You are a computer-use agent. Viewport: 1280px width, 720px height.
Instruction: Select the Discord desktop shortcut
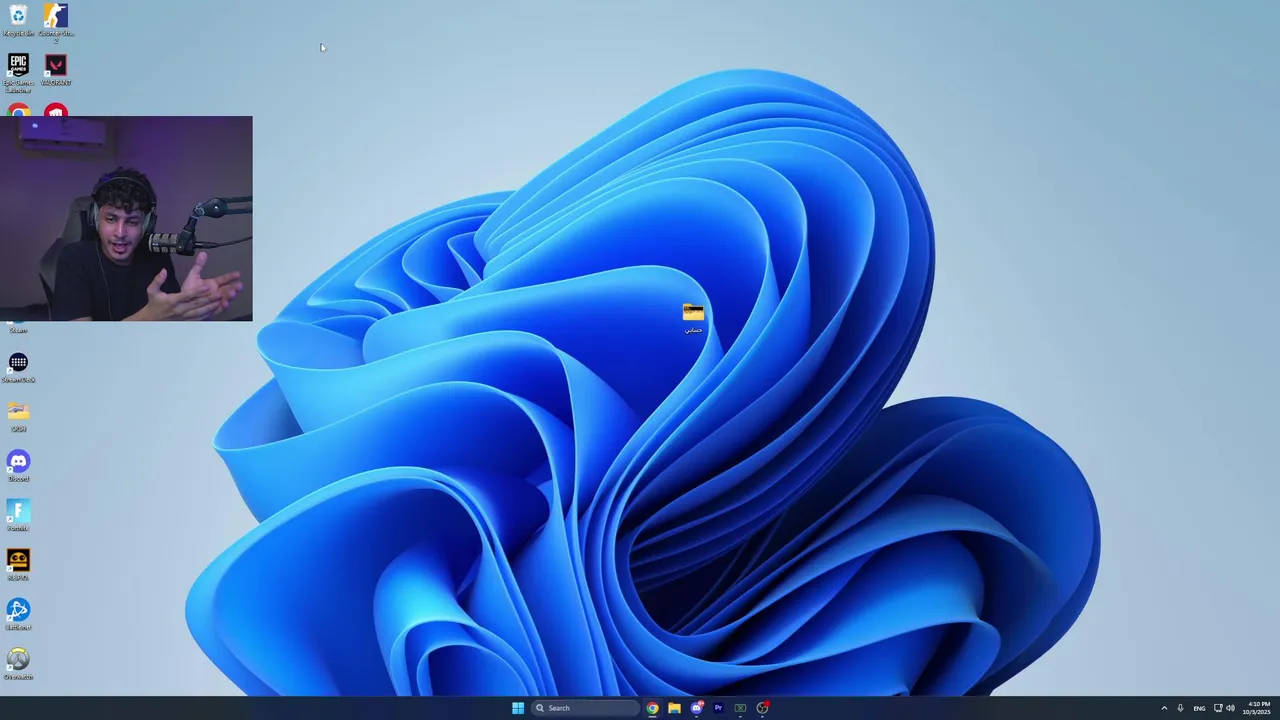pos(18,466)
